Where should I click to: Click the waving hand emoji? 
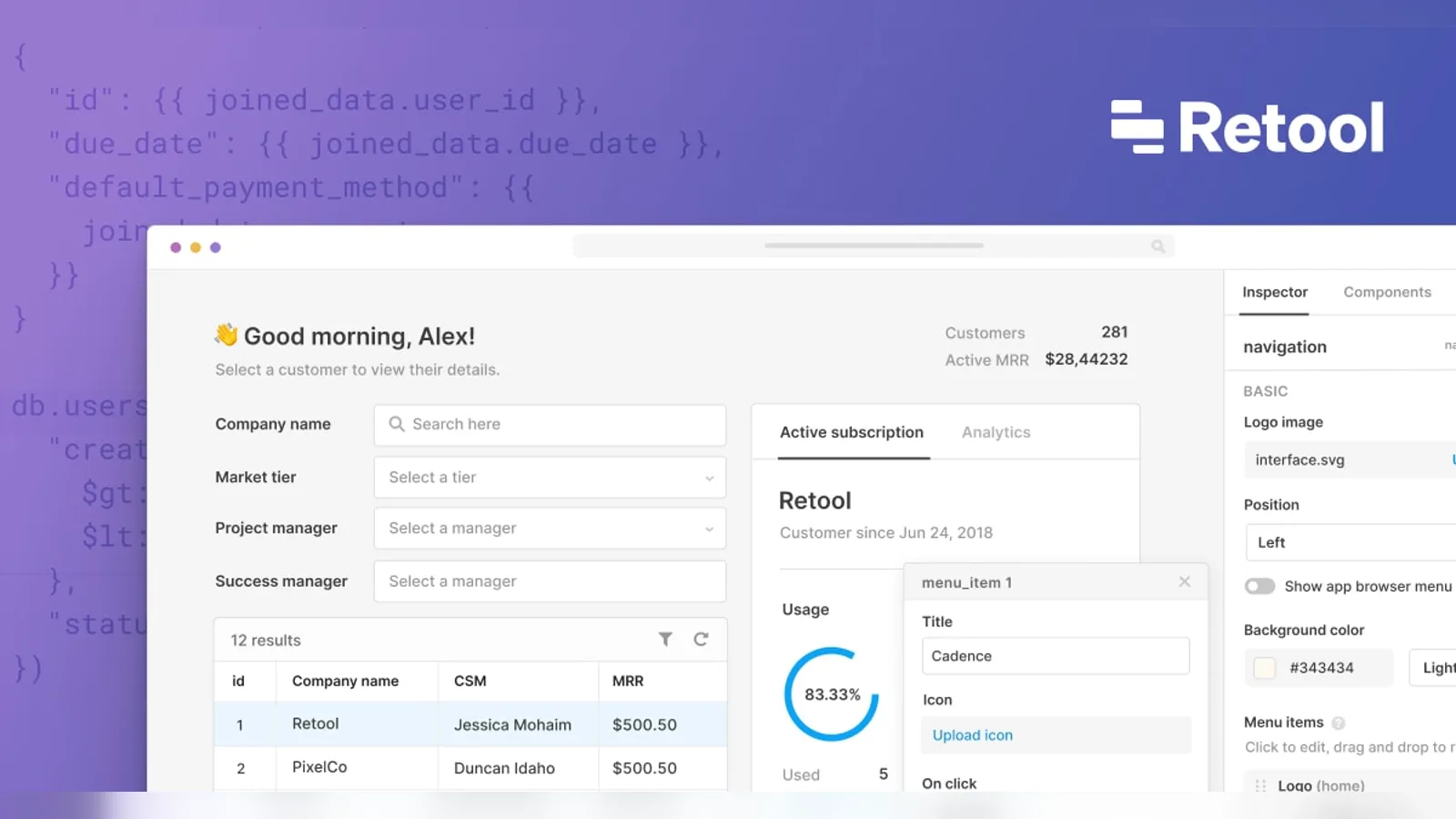click(226, 335)
